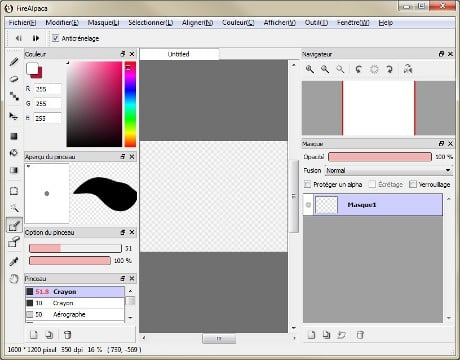Open the Sélectionner menu
Viewport: 460px width, 360px height.
coord(151,23)
